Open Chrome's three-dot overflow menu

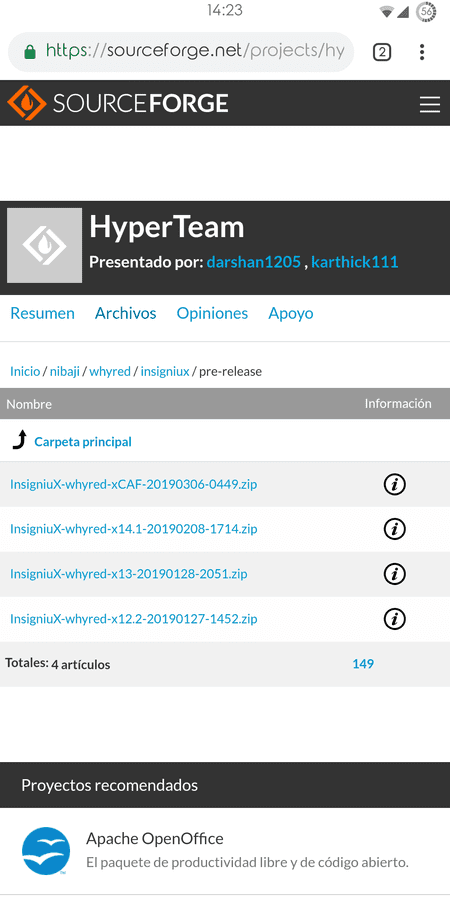[x=422, y=52]
